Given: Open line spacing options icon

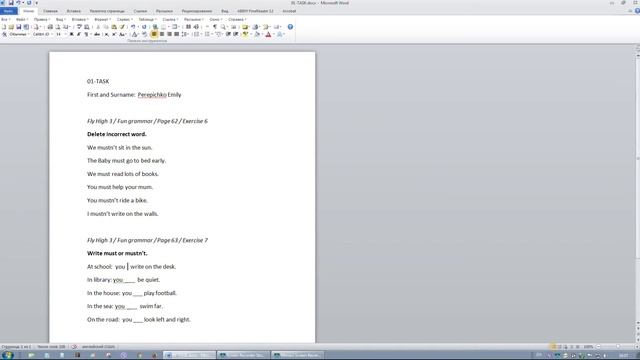Looking at the screenshot, I should 185,34.
